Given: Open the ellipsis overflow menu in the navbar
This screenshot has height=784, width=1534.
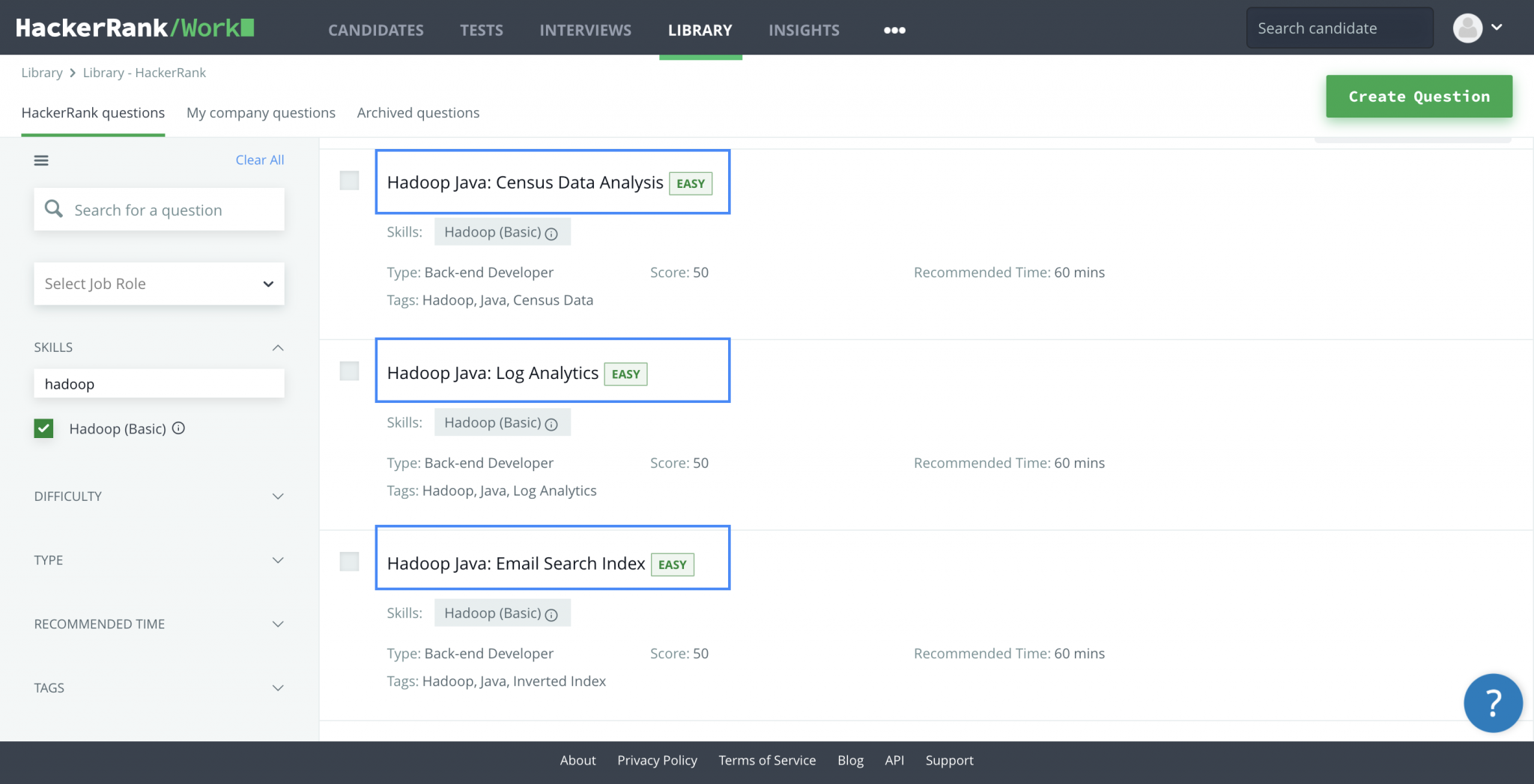Looking at the screenshot, I should [x=894, y=30].
